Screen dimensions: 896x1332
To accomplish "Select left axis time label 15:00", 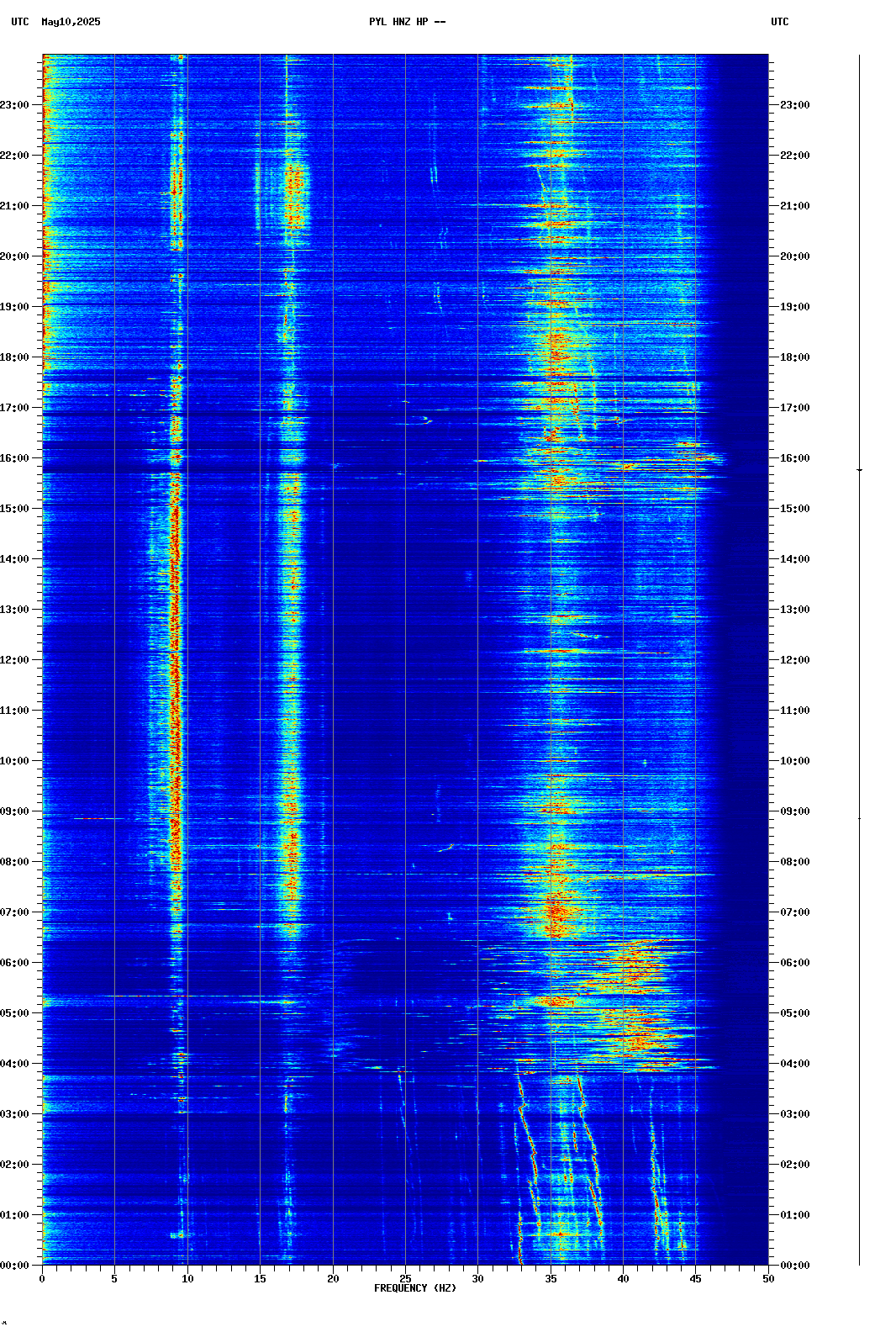I will (14, 509).
